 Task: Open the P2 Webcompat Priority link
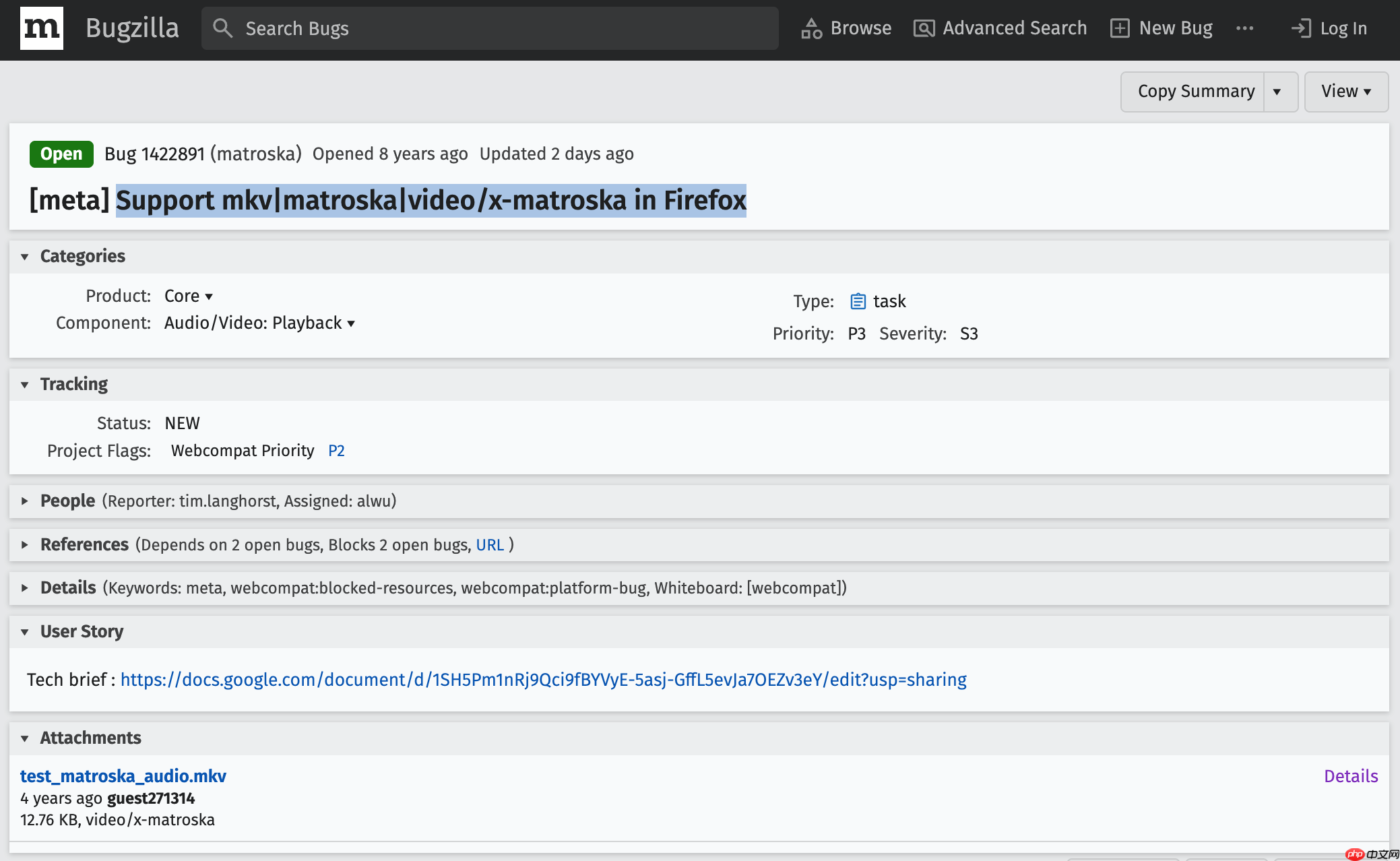point(336,450)
